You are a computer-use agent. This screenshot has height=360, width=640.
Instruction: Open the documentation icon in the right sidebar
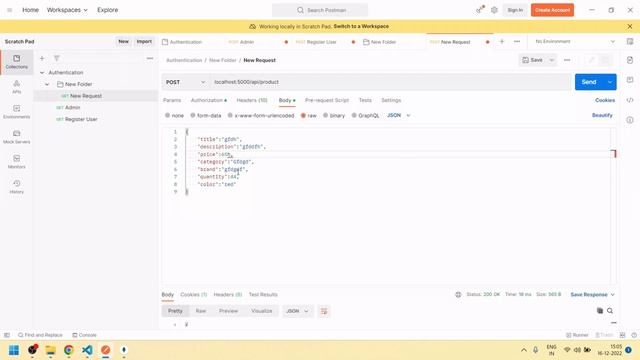630,60
